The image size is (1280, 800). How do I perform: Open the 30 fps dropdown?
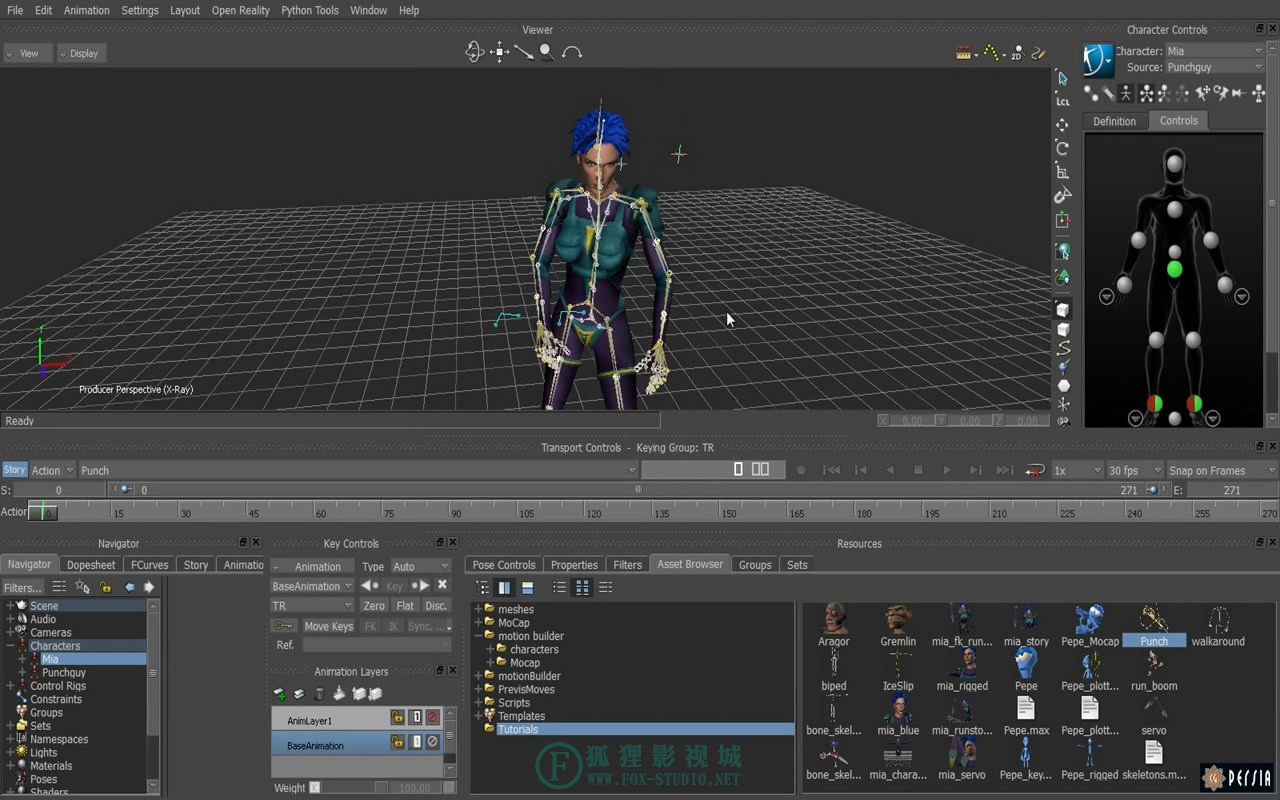[1134, 470]
